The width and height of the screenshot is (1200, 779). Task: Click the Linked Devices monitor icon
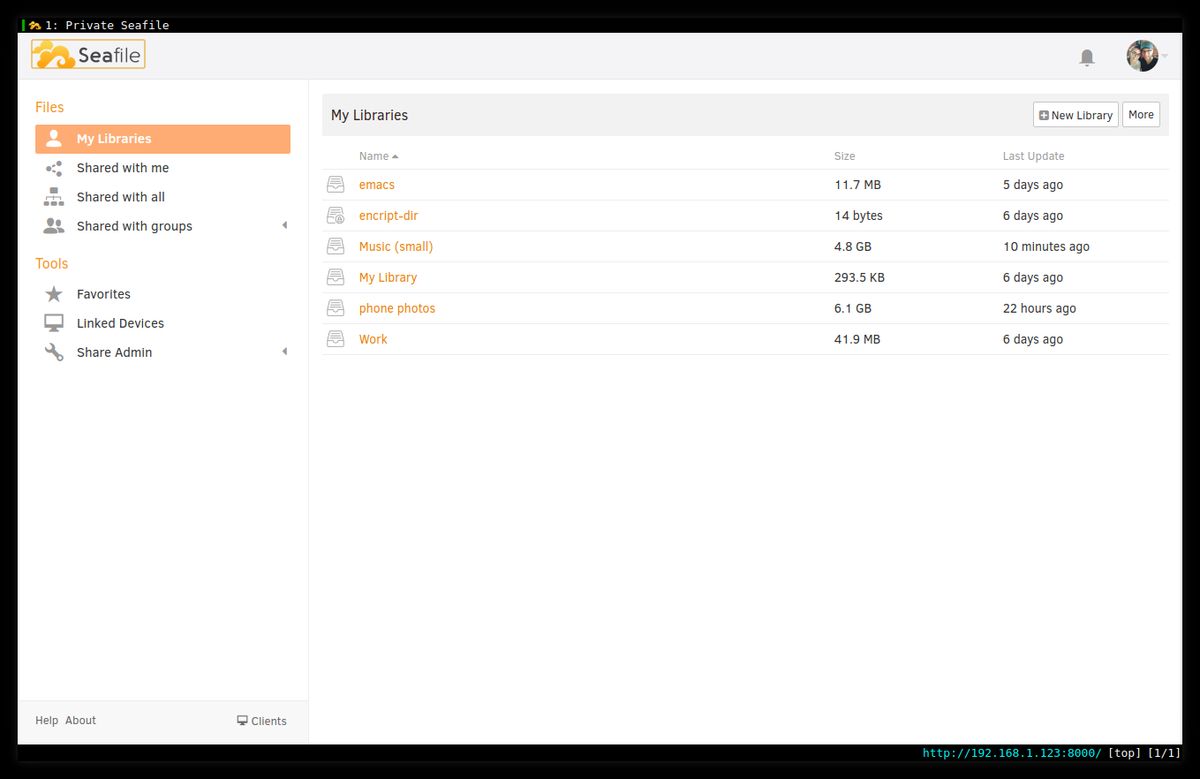(54, 323)
